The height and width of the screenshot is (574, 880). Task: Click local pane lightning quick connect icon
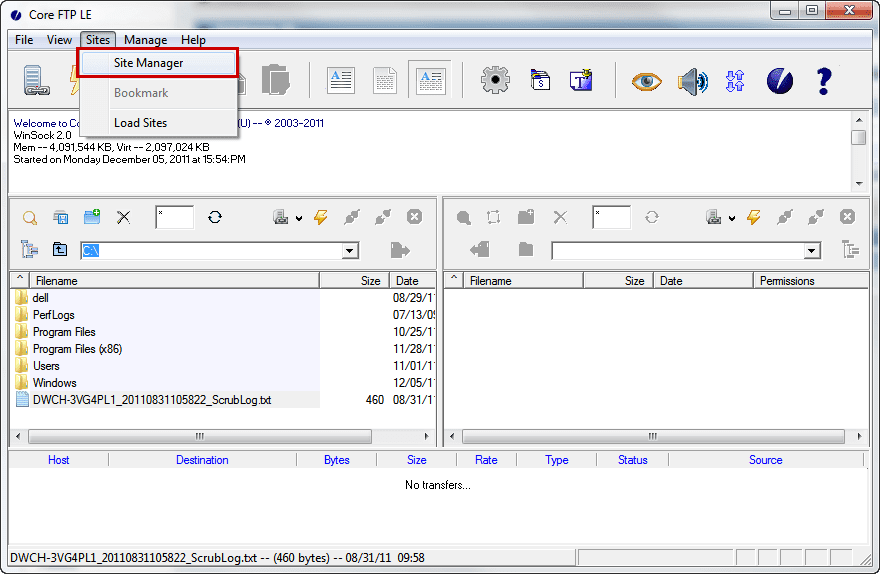(320, 217)
